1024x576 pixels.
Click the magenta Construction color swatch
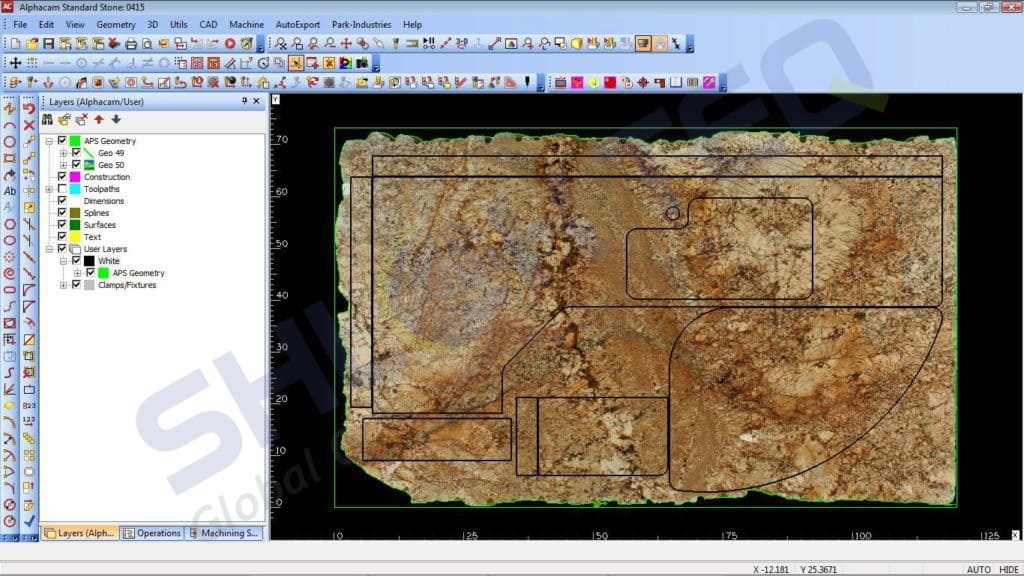tap(75, 176)
